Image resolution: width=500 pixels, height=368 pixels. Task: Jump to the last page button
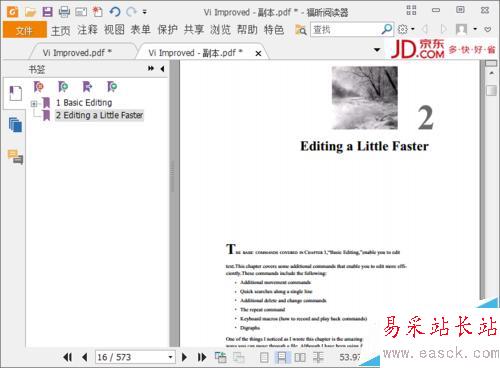coord(202,357)
